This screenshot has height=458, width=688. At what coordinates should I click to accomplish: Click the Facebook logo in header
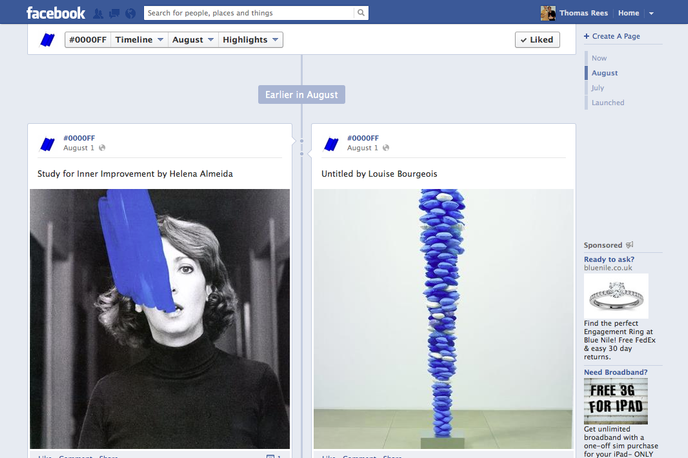[x=56, y=13]
